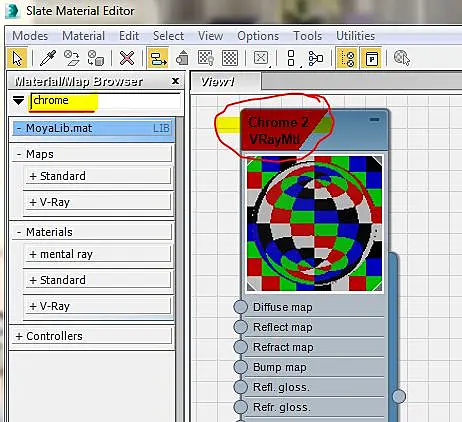Pick Material from Object eyedropper

48,58
